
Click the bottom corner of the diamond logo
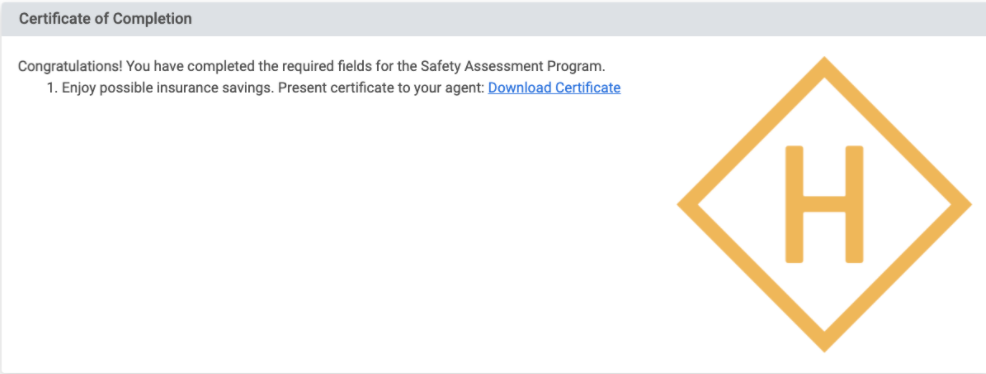tap(824, 344)
